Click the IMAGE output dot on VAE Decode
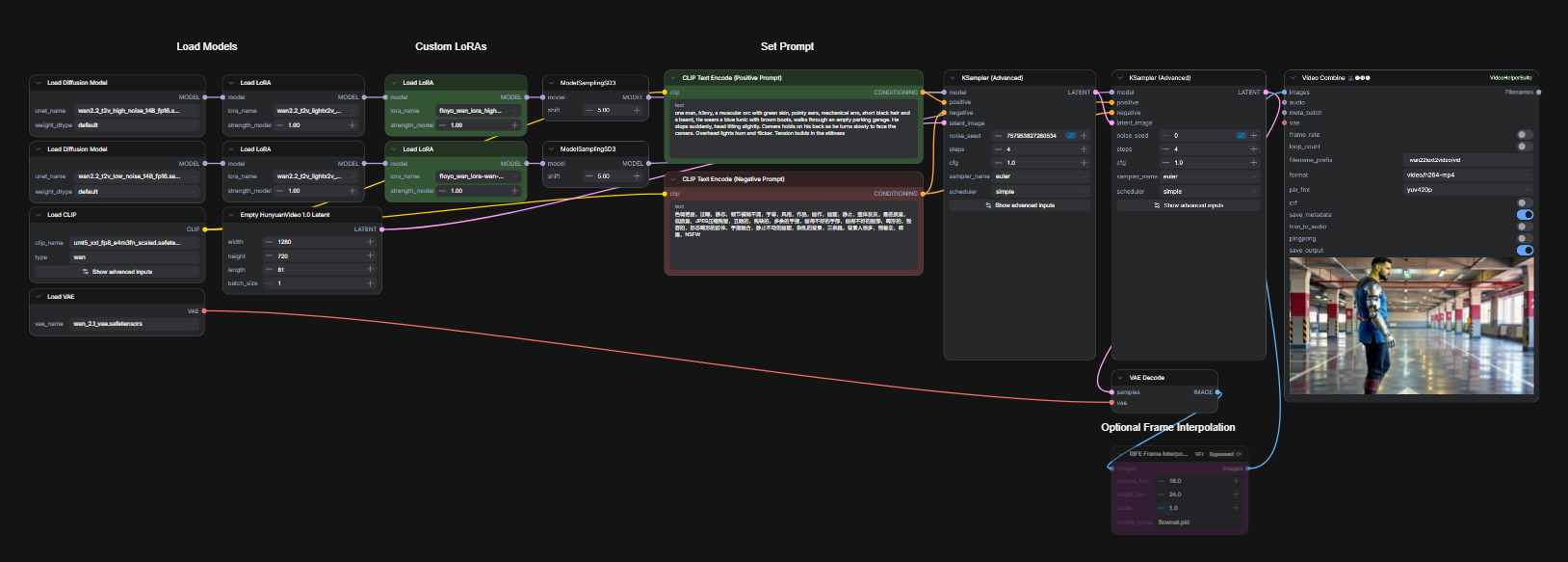This screenshot has width=1568, height=562. (x=1218, y=392)
